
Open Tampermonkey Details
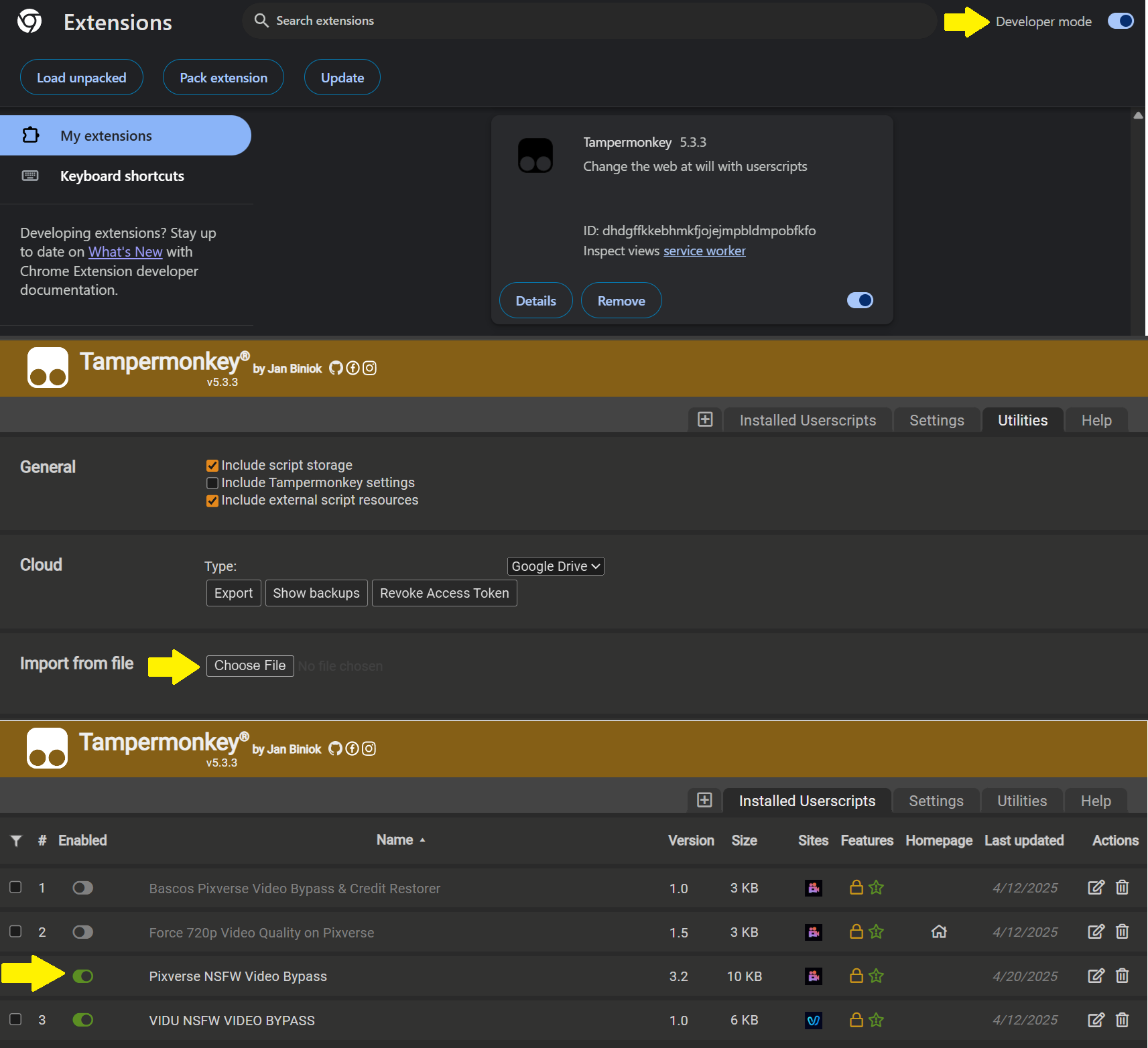(x=535, y=300)
